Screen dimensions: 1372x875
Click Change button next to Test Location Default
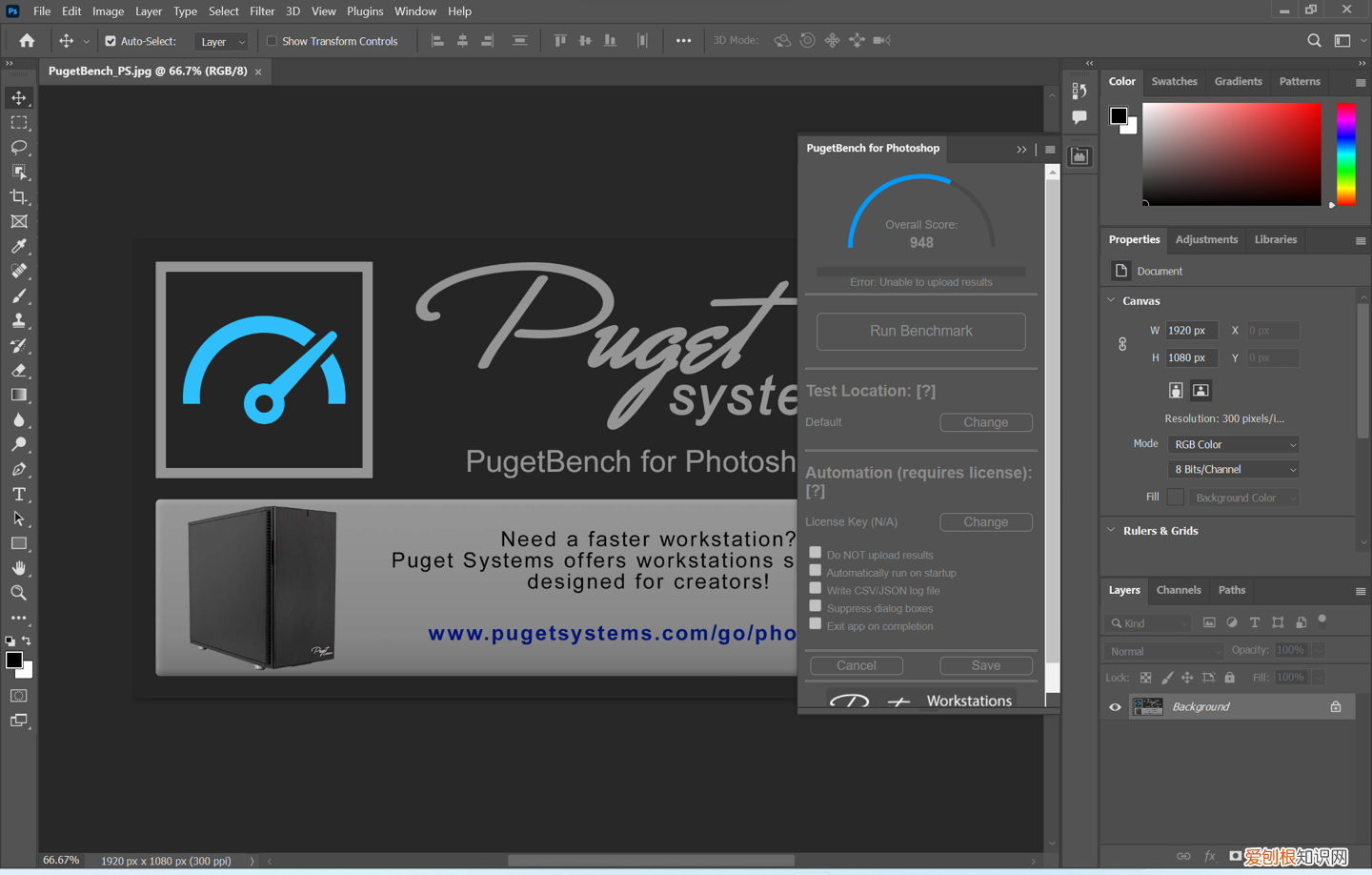[x=985, y=422]
